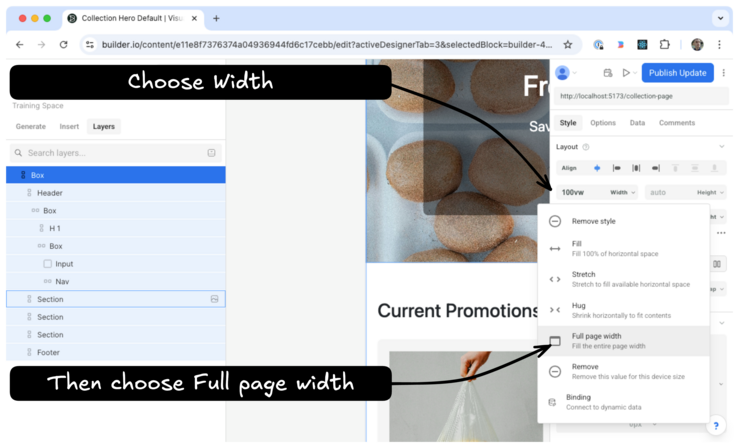This screenshot has height=448, width=739.
Task: Close the Collection Hero Default tab
Action: pyautogui.click(x=194, y=18)
